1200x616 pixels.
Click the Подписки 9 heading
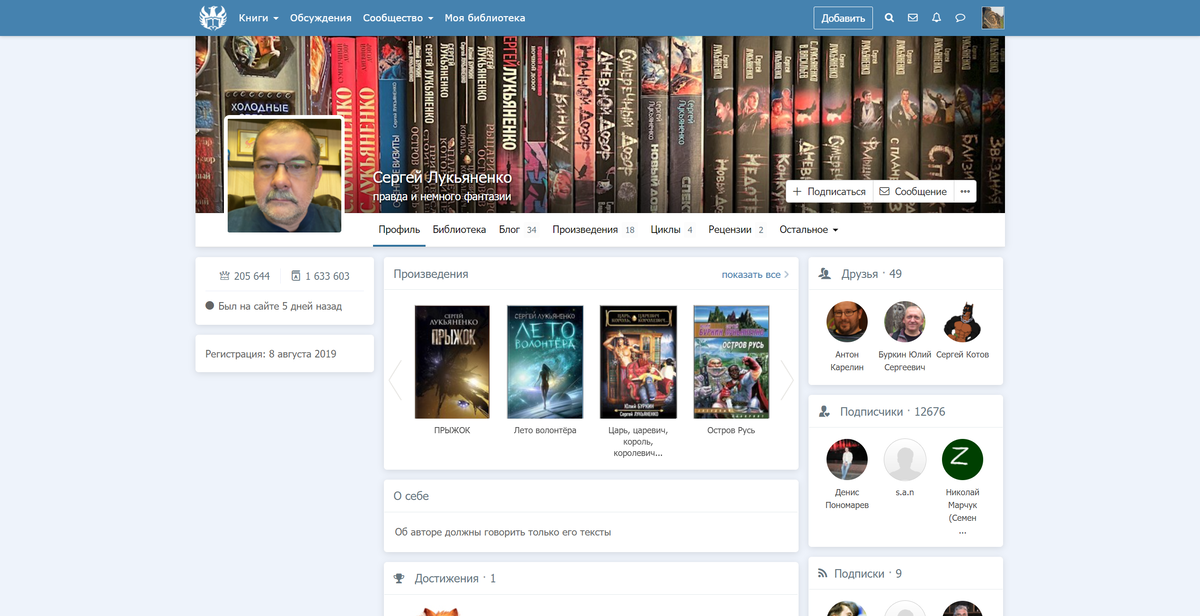pyautogui.click(x=868, y=574)
